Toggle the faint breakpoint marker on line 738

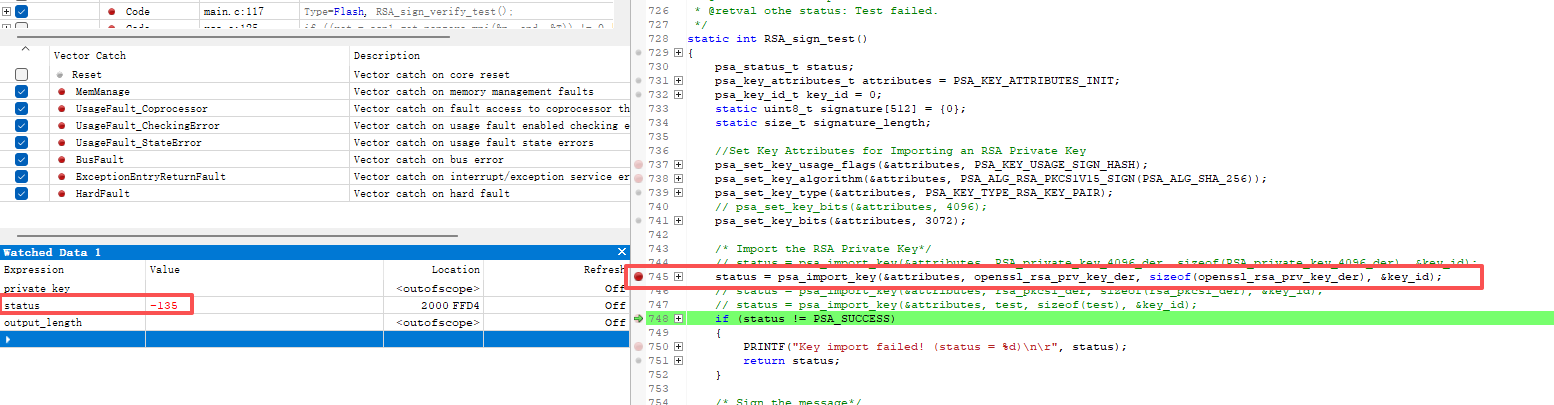click(638, 178)
